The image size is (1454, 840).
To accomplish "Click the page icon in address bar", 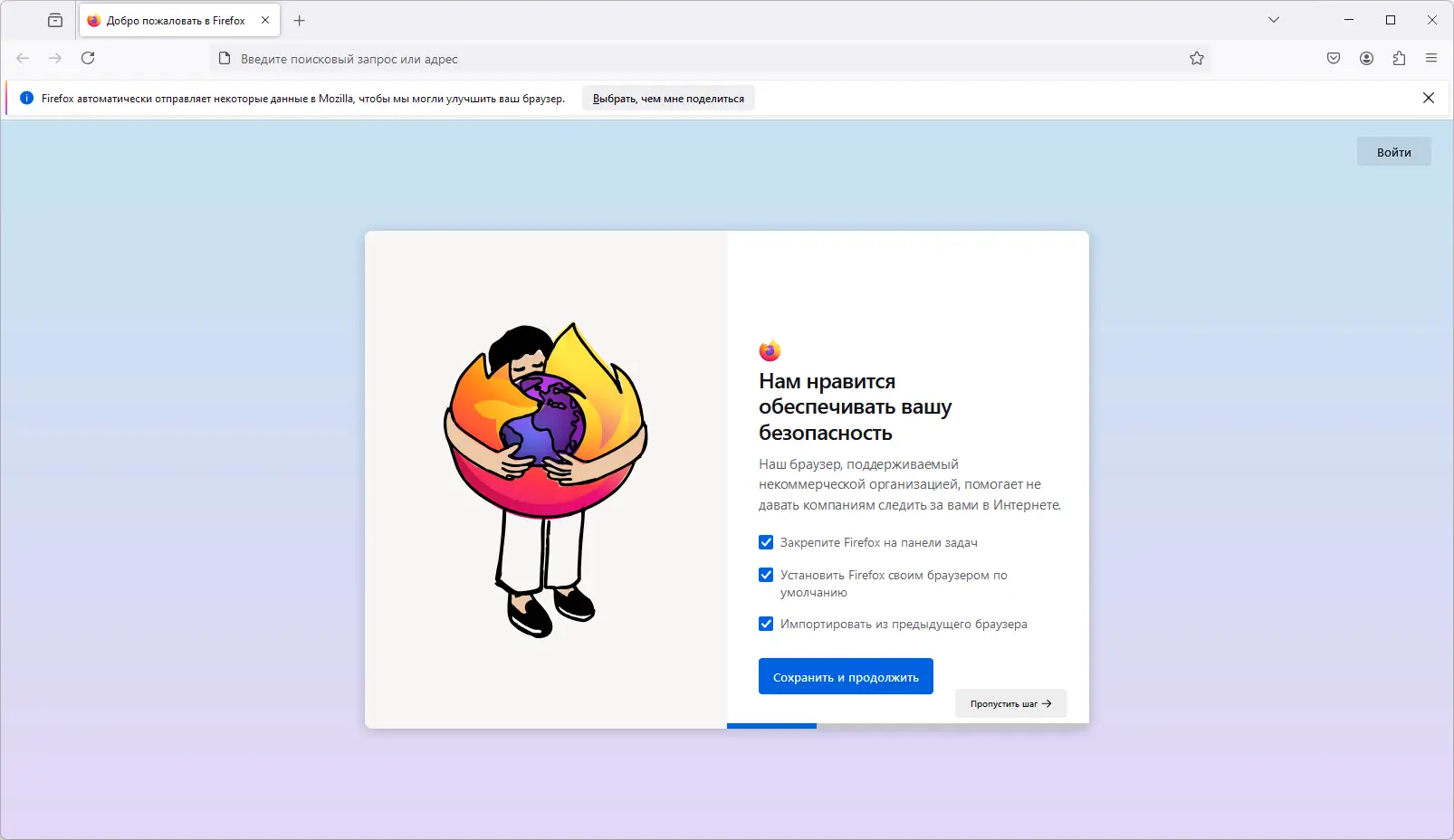I will (x=225, y=58).
